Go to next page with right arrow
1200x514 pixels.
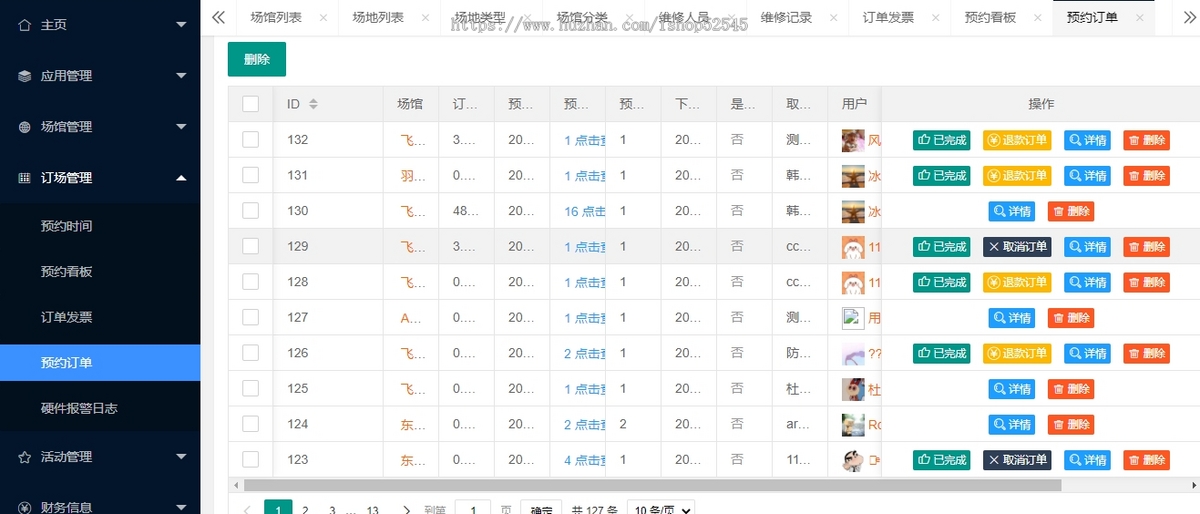tap(406, 510)
